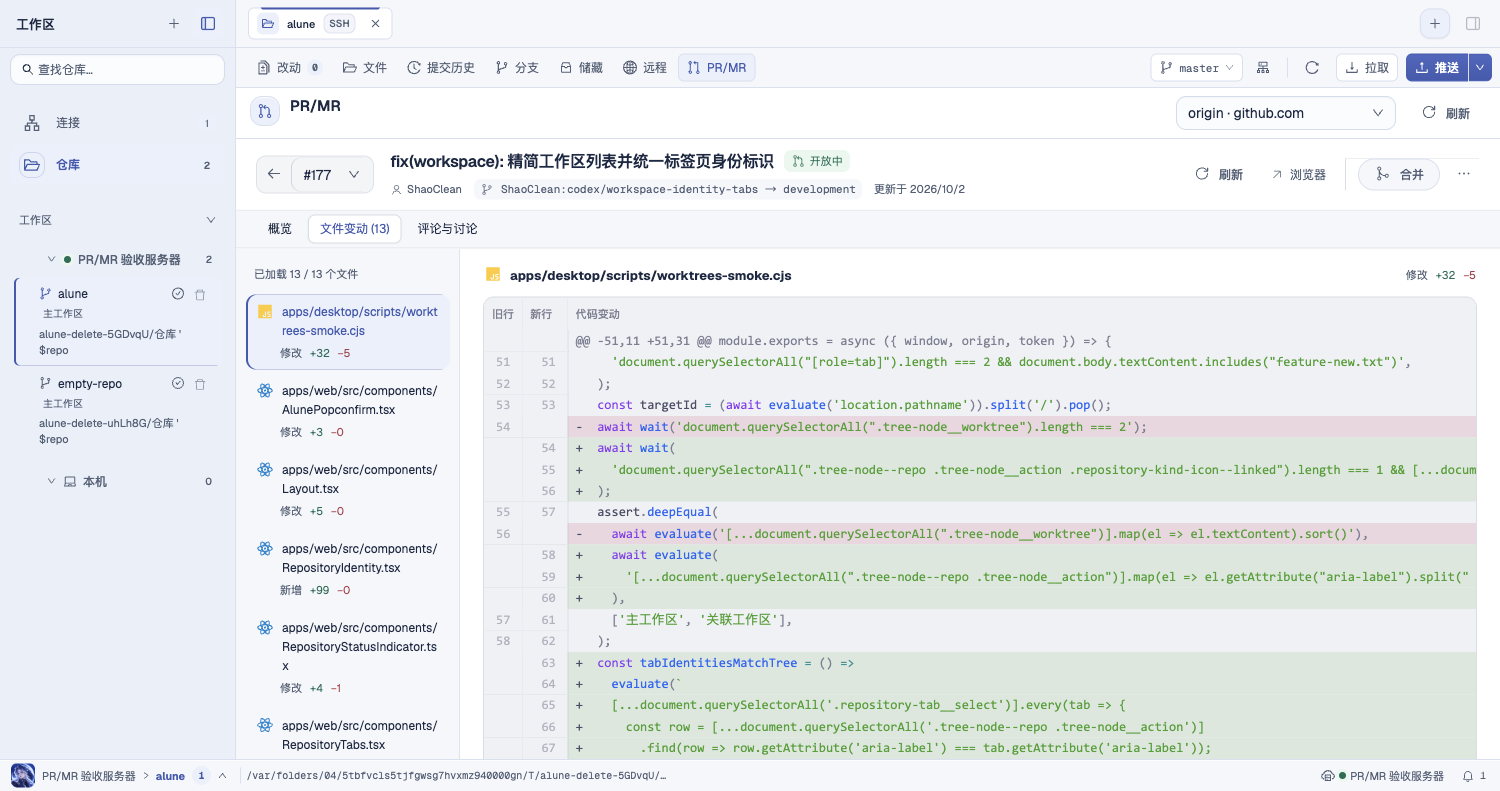Pull changes with the 拉取 button
Screen dimensions: 1500x791
click(1366, 68)
